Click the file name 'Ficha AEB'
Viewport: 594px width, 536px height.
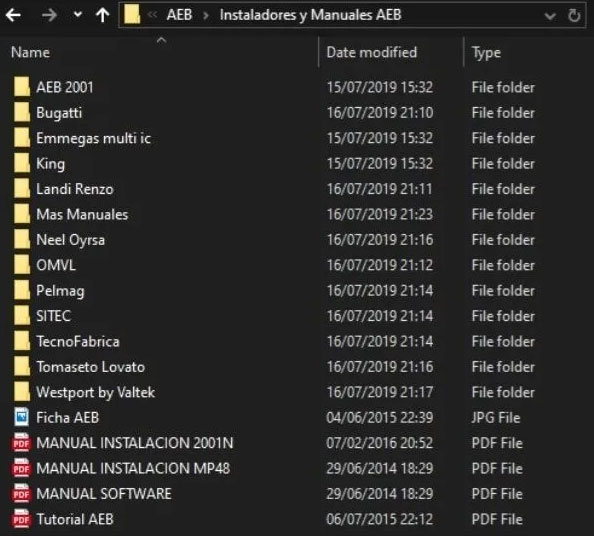point(68,417)
